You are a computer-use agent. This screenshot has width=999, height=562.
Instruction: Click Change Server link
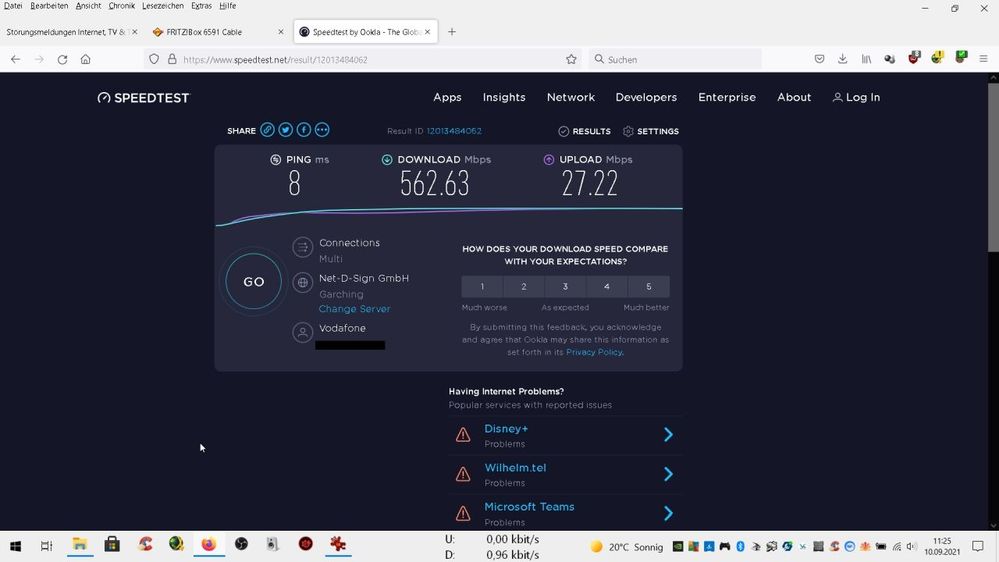click(x=354, y=309)
